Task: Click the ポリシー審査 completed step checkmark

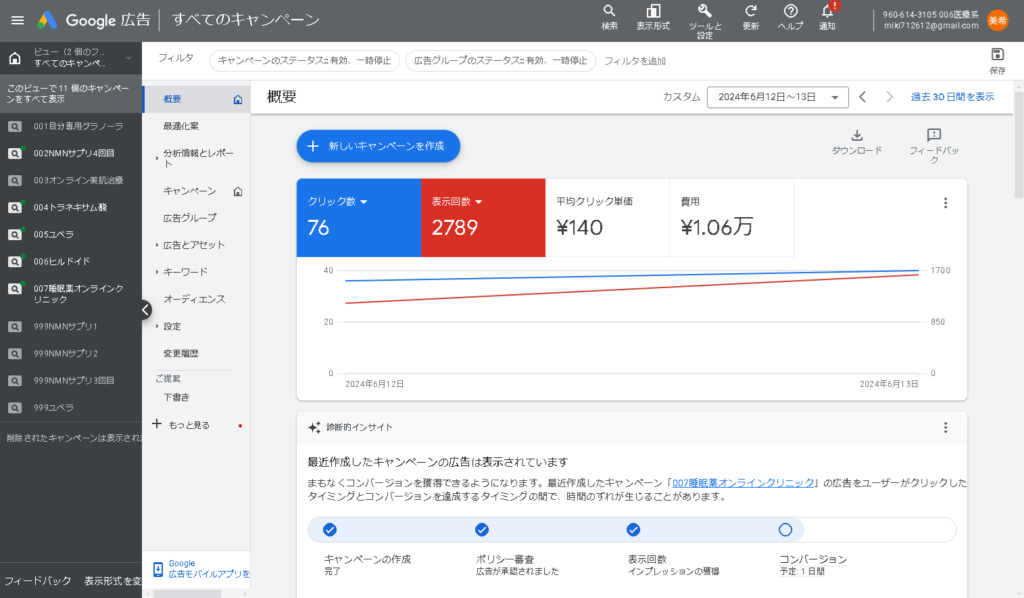Action: pos(482,529)
